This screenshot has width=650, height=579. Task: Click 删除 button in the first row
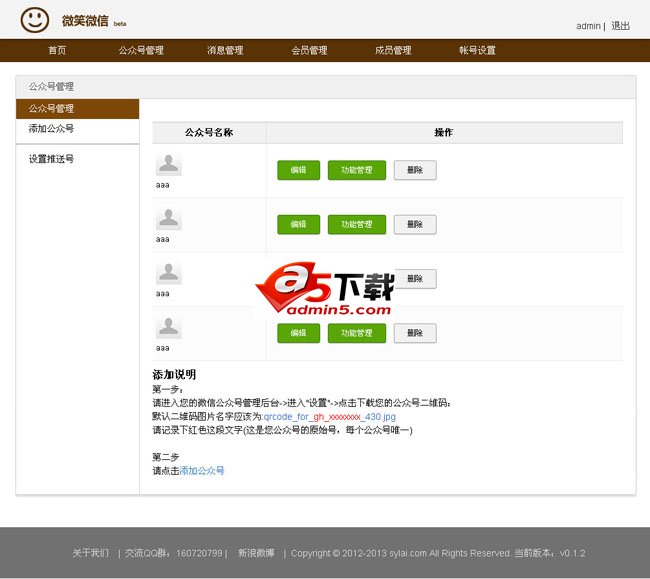[x=415, y=170]
